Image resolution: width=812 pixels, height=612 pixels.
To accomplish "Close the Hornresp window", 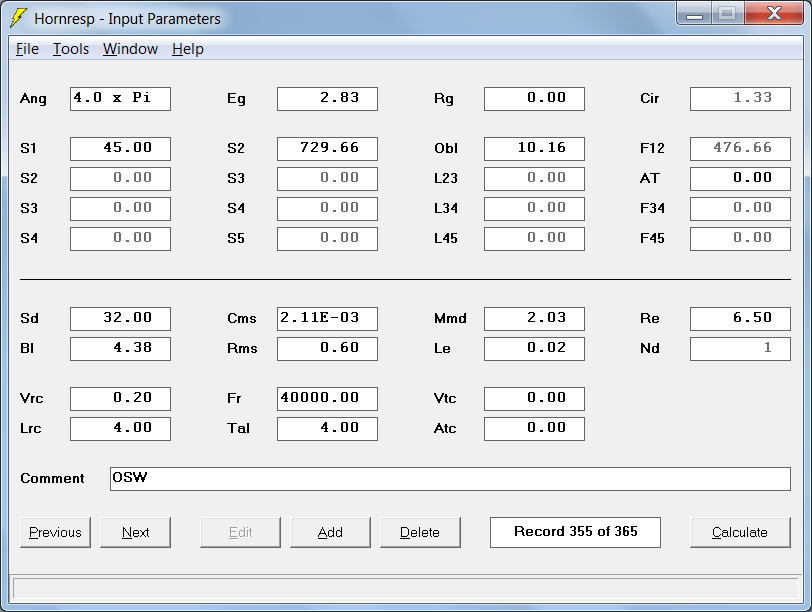I will pyautogui.click(x=774, y=14).
